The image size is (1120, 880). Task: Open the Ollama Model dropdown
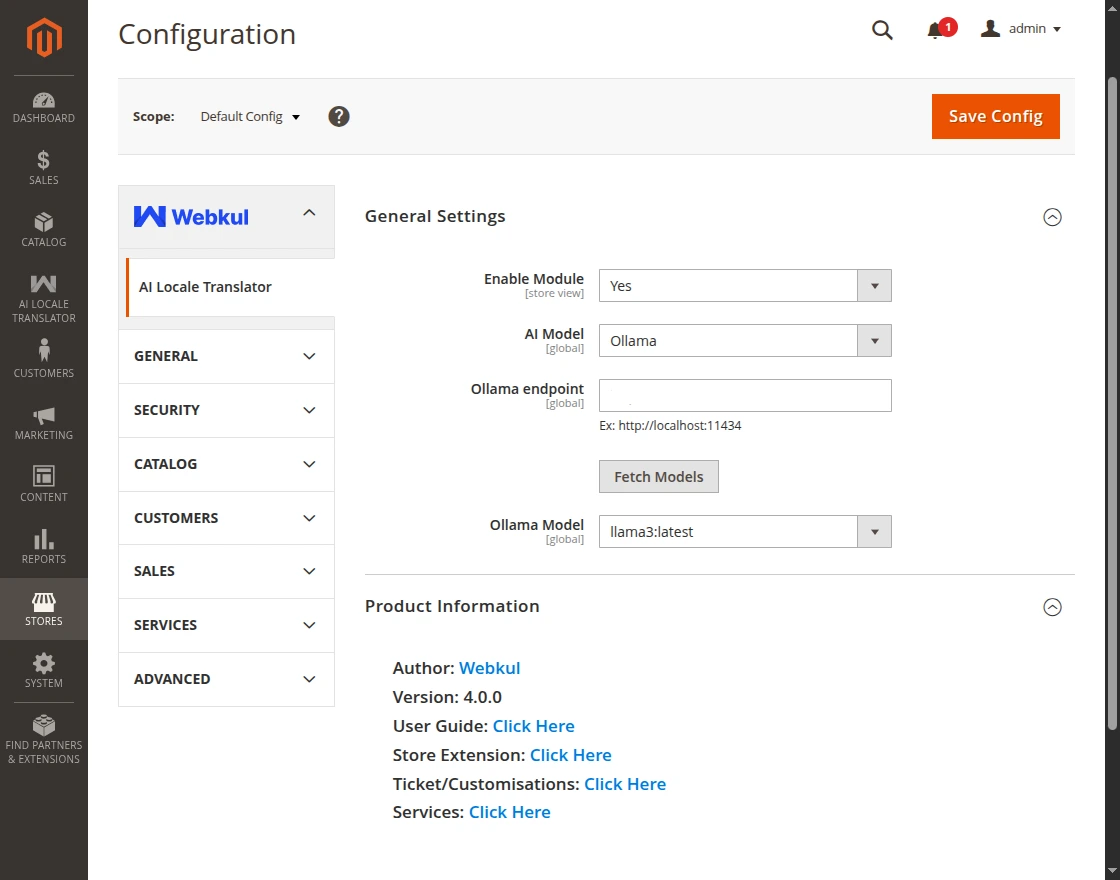click(744, 532)
